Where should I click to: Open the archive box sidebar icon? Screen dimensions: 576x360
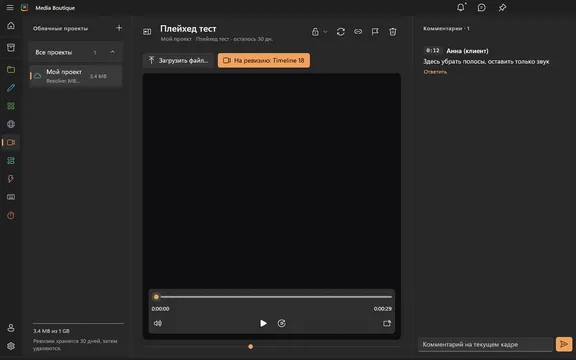[x=11, y=47]
